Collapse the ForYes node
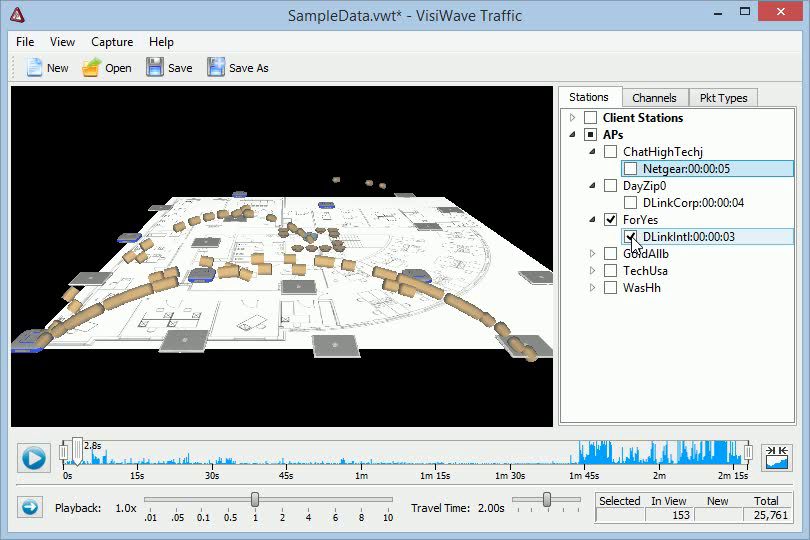Image resolution: width=810 pixels, height=540 pixels. coord(593,220)
